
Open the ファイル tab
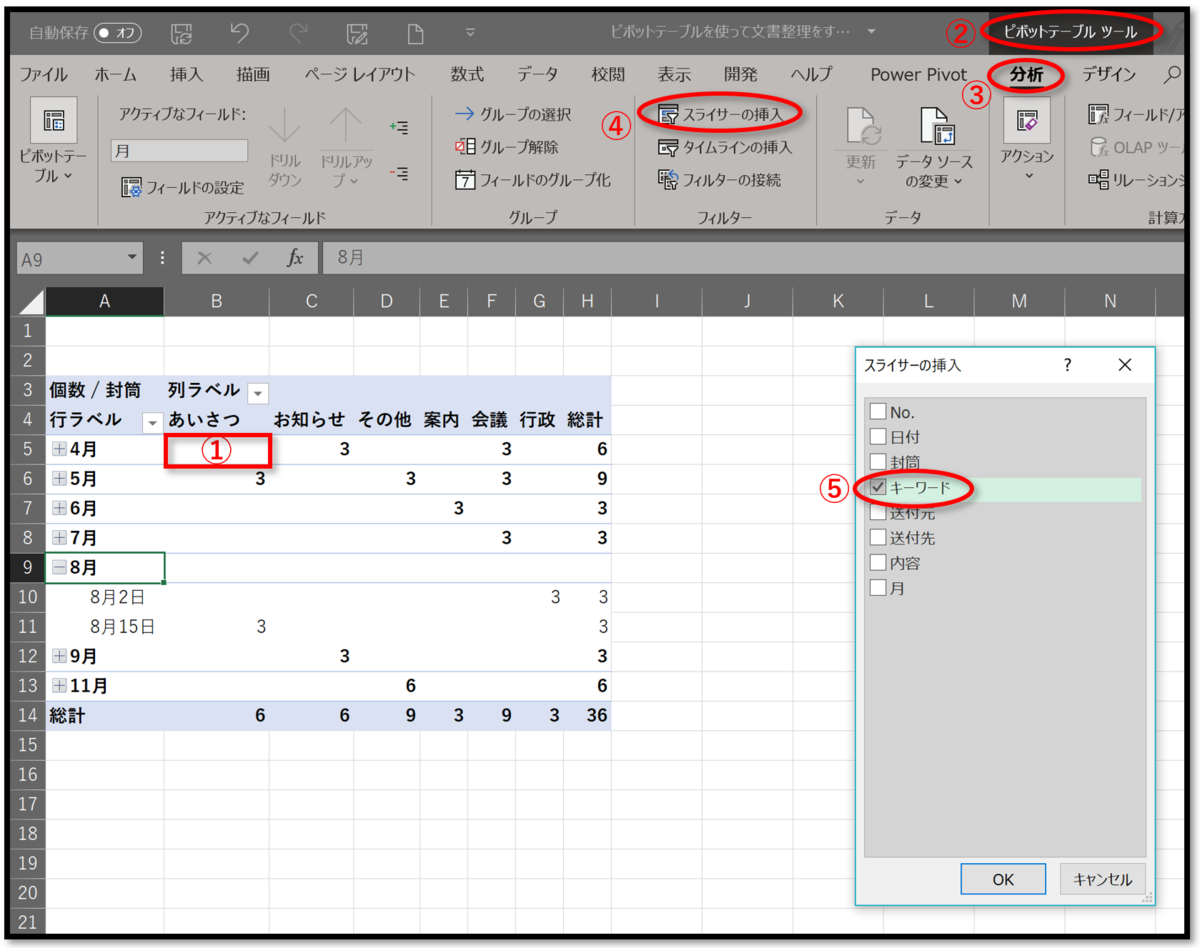click(x=44, y=74)
